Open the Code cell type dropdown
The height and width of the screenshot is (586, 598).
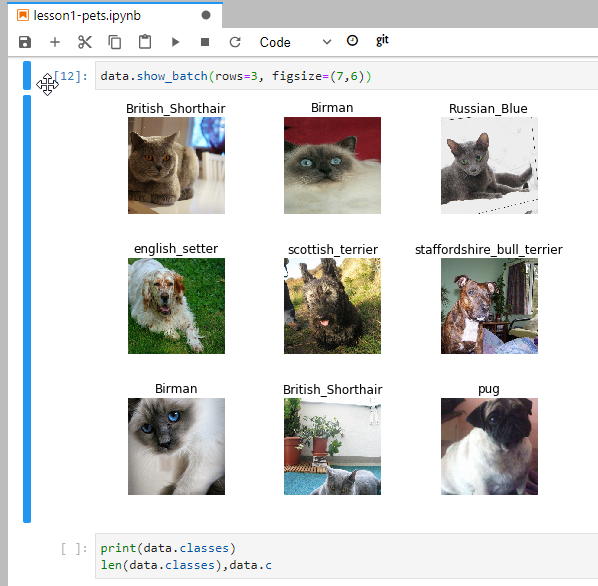pyautogui.click(x=295, y=42)
